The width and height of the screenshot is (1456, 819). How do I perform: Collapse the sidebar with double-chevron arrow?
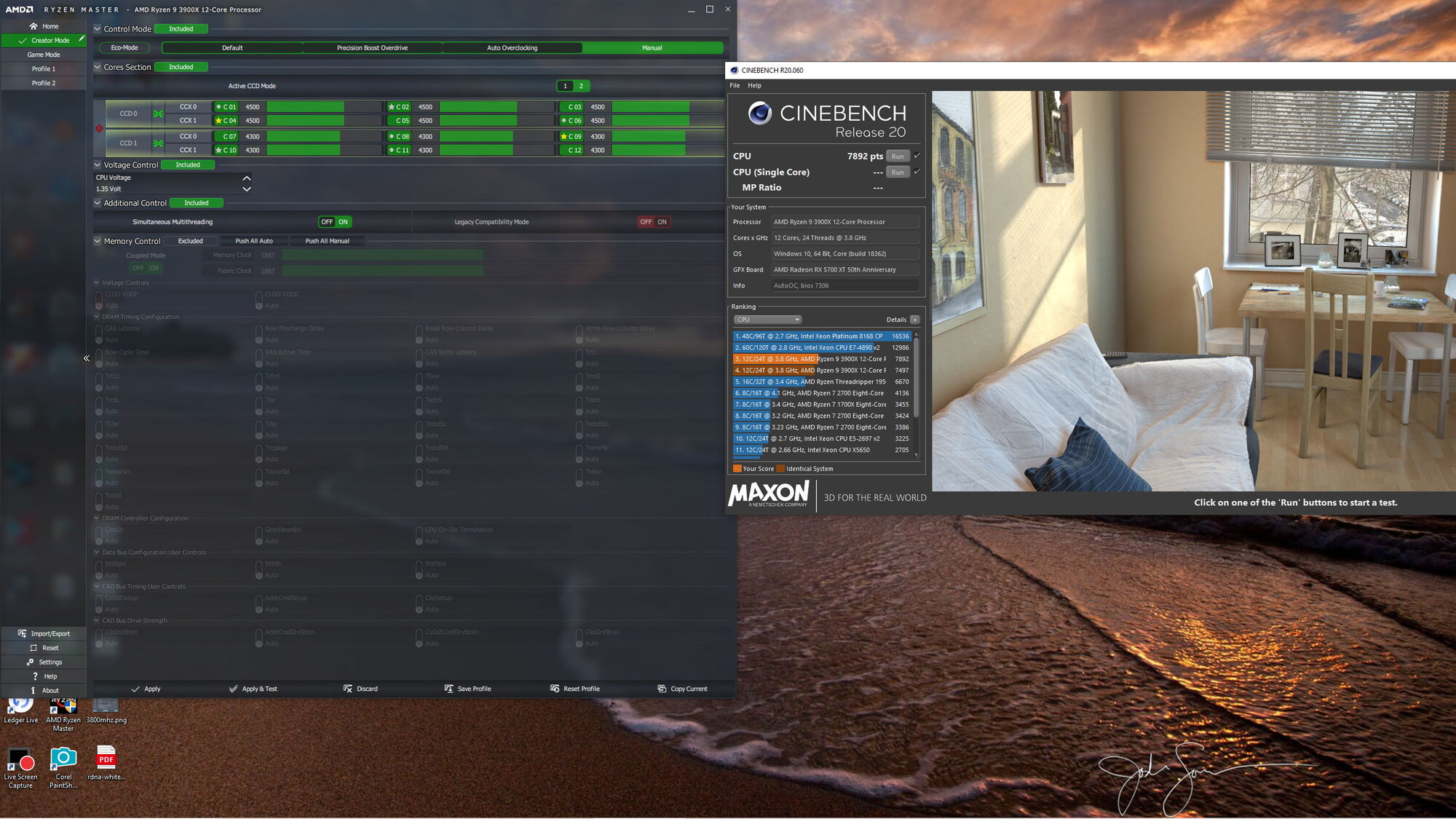click(86, 358)
